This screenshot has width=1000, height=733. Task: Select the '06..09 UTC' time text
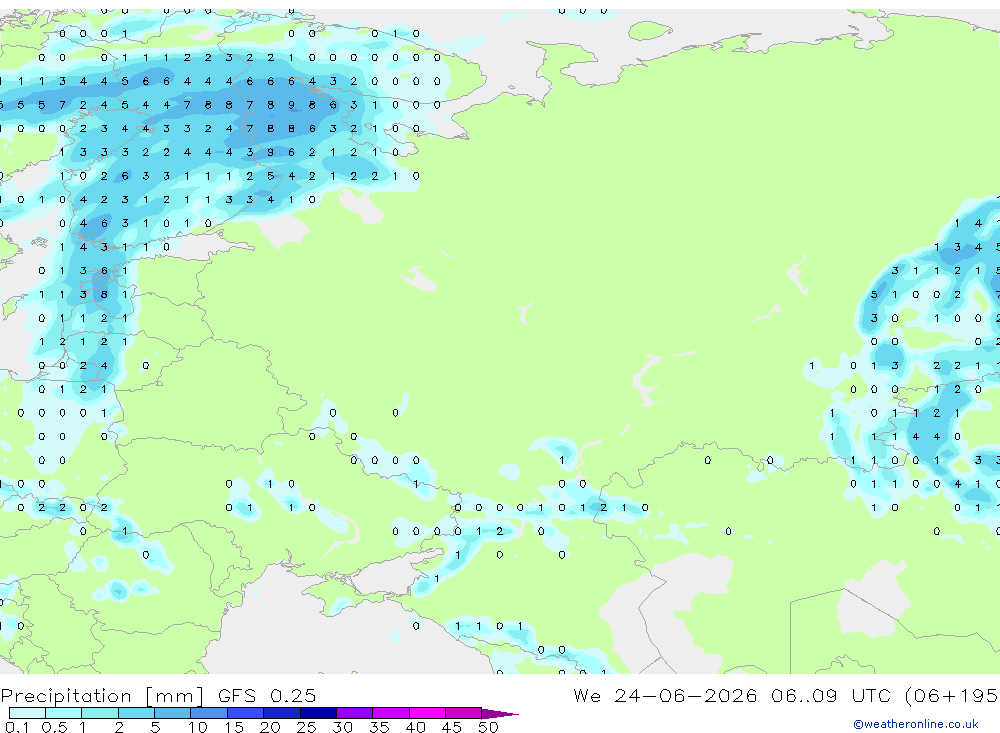(831, 696)
